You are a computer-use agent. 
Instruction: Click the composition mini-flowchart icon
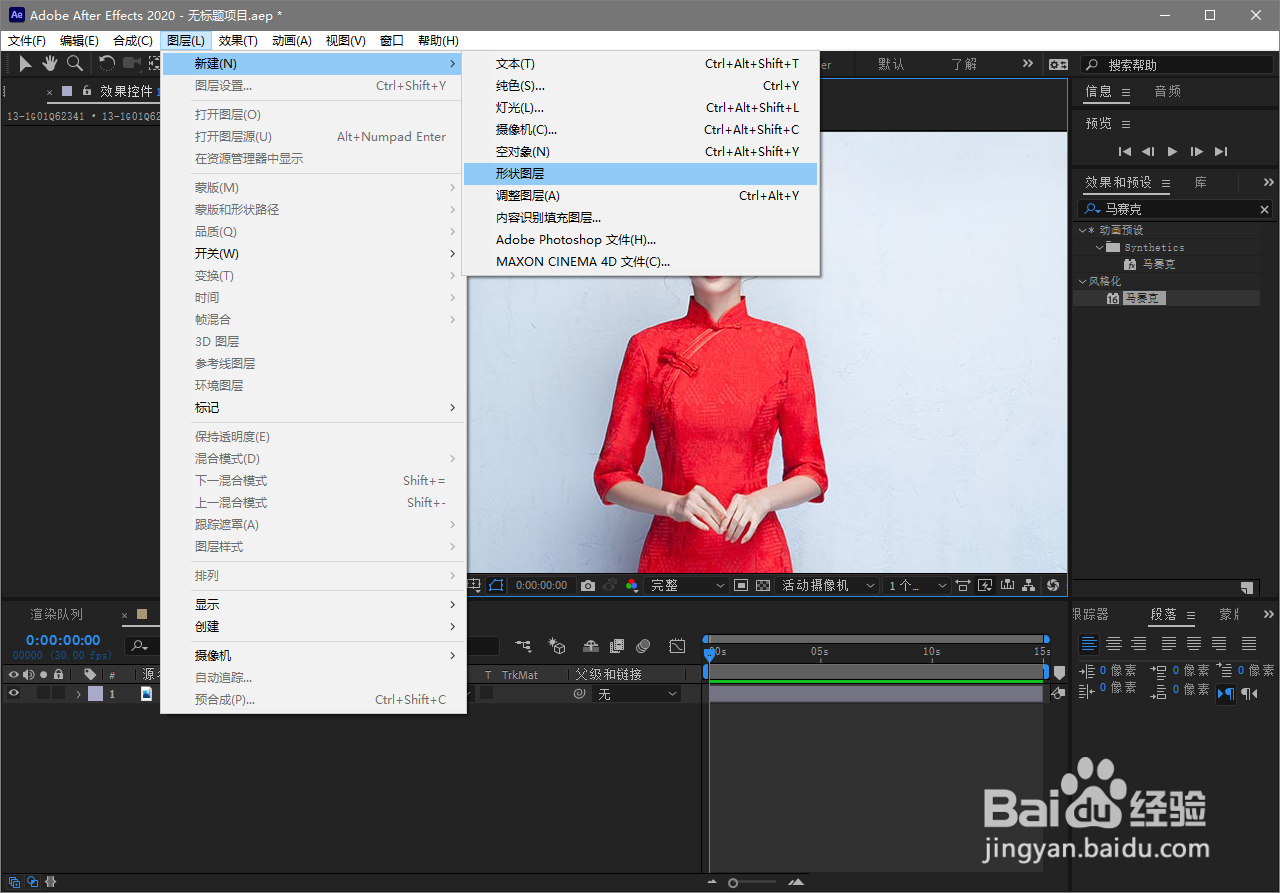click(x=523, y=647)
